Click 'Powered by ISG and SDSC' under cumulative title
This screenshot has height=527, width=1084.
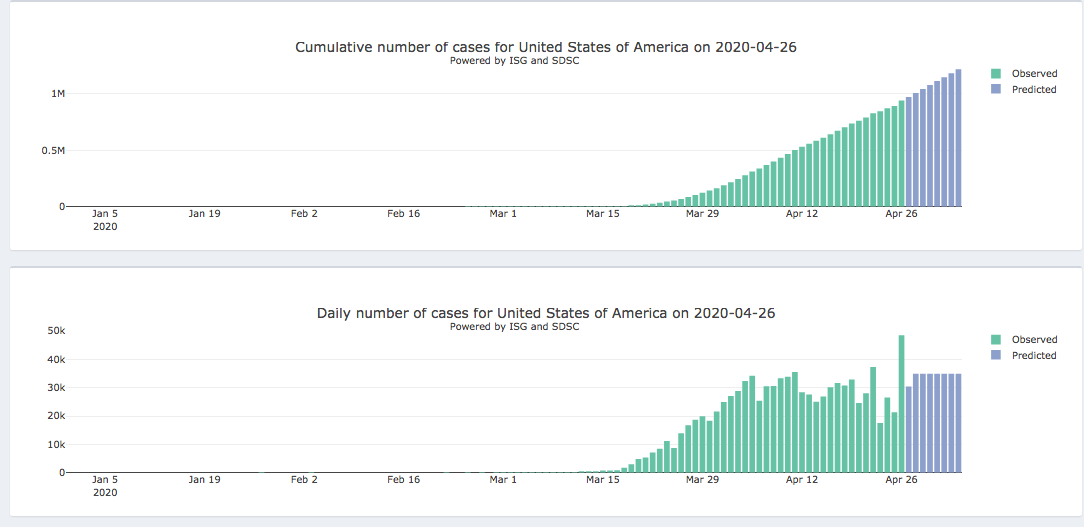pyautogui.click(x=515, y=61)
